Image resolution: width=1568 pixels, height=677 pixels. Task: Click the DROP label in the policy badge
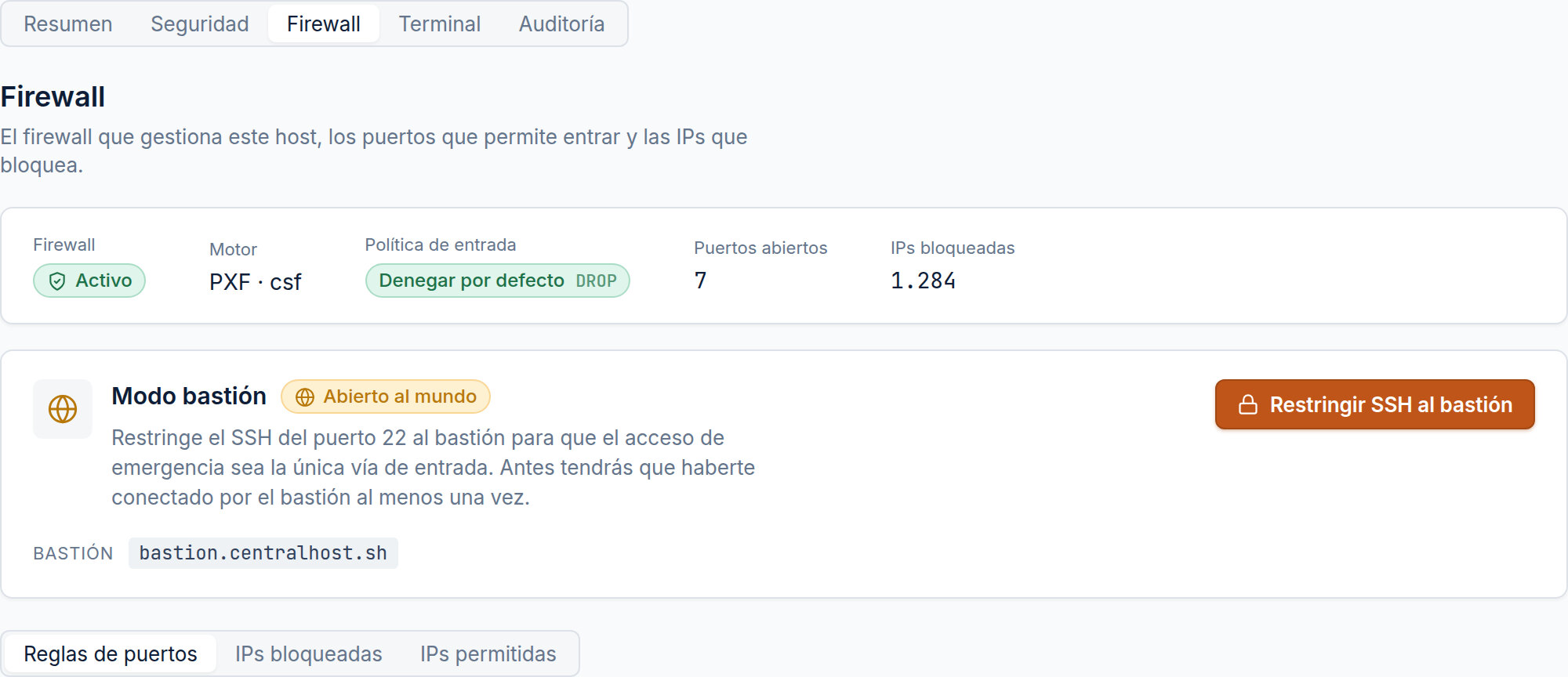tap(597, 281)
